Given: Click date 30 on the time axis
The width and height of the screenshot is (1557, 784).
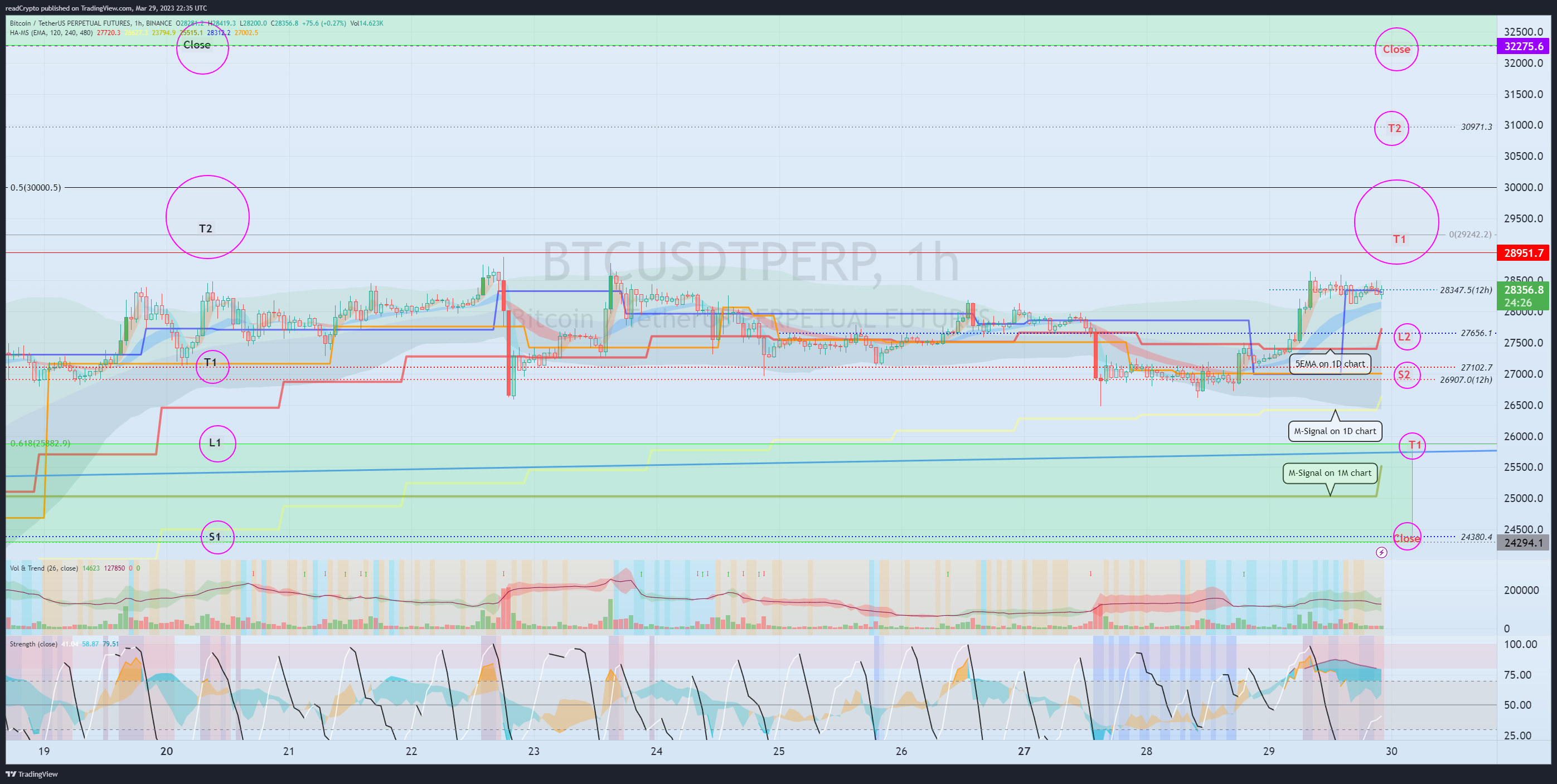Looking at the screenshot, I should coord(1391,751).
